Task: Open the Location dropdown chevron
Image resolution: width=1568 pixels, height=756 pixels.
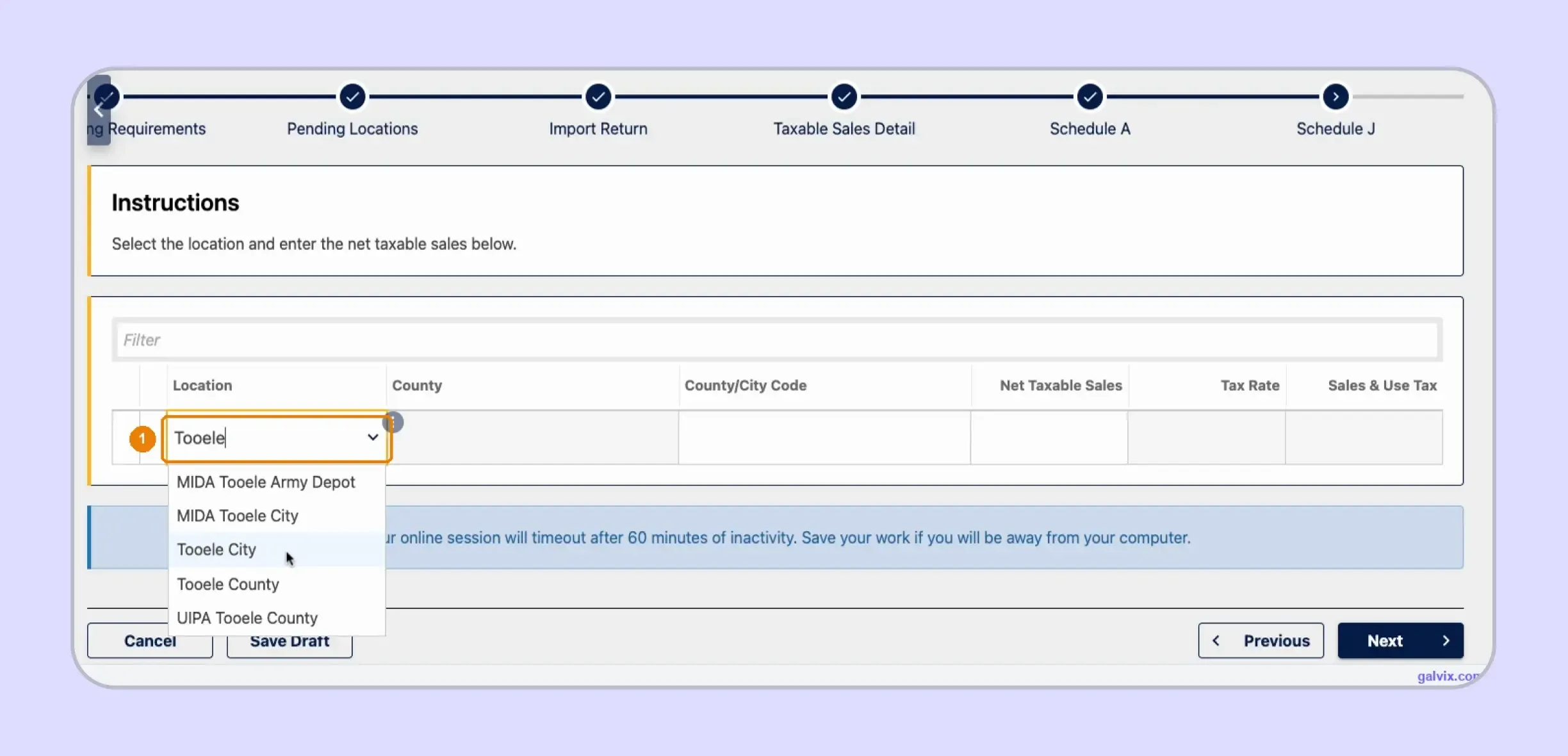Action: click(x=373, y=438)
